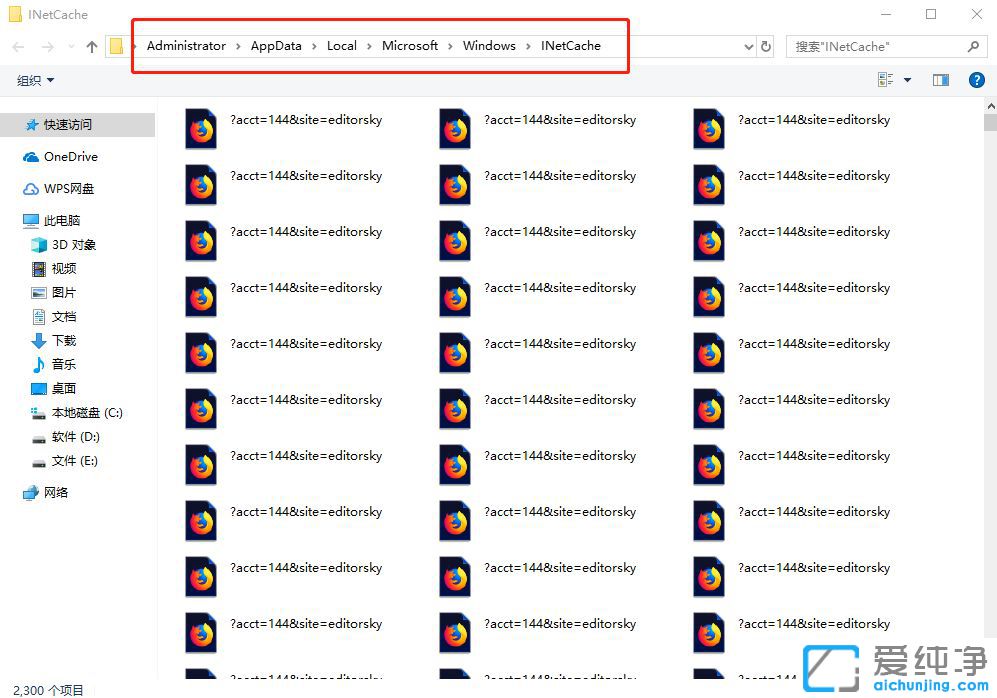Go to Microsoft in the address path
The width and height of the screenshot is (997, 698).
click(410, 45)
